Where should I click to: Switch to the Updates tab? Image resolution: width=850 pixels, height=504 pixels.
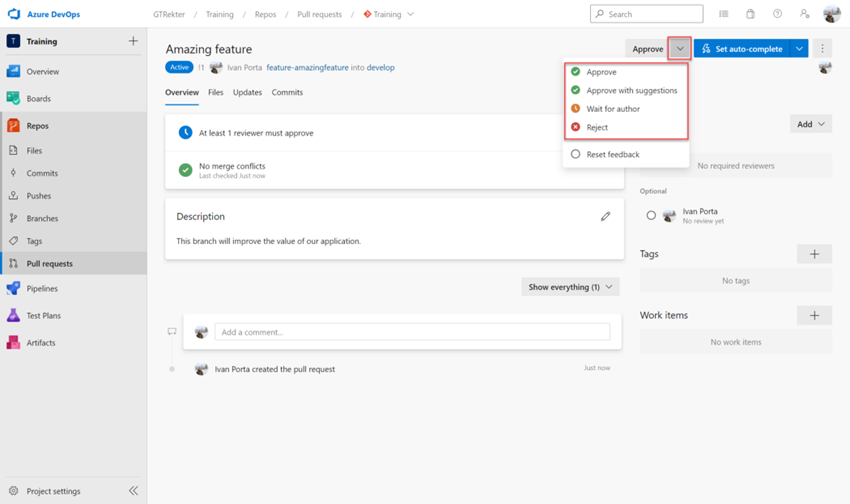click(x=247, y=92)
